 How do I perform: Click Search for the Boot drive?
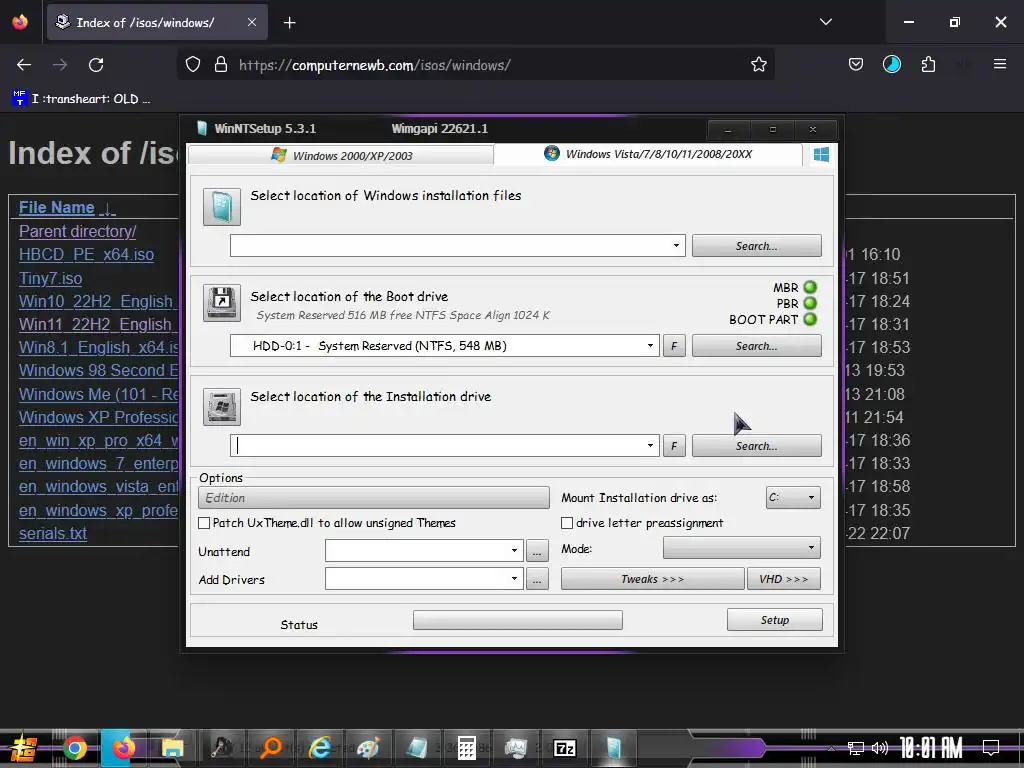pos(757,346)
